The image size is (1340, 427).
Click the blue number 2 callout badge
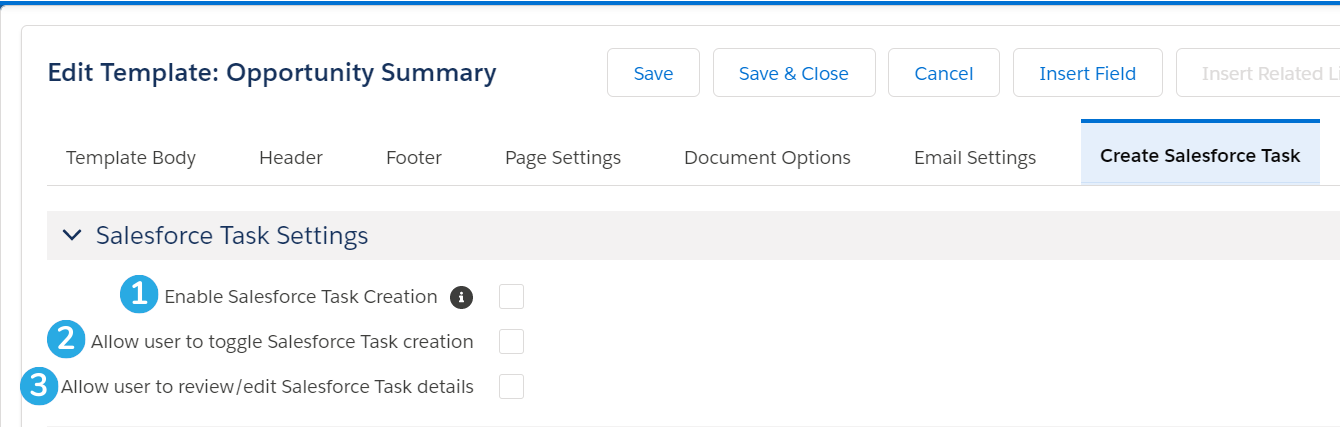(66, 338)
